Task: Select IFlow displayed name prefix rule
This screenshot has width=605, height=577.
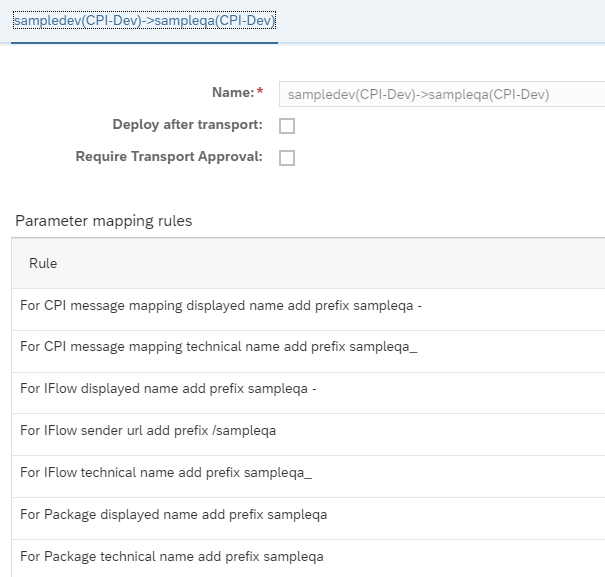Action: 308,393
